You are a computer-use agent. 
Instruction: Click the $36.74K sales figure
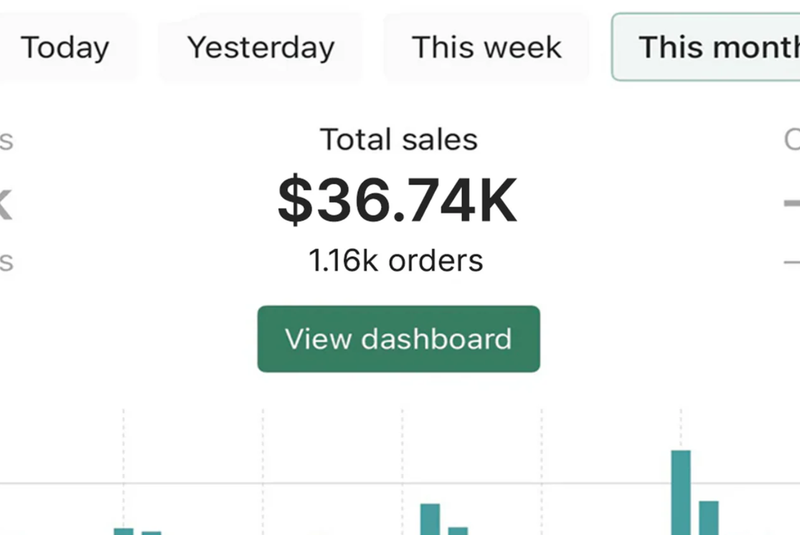398,200
